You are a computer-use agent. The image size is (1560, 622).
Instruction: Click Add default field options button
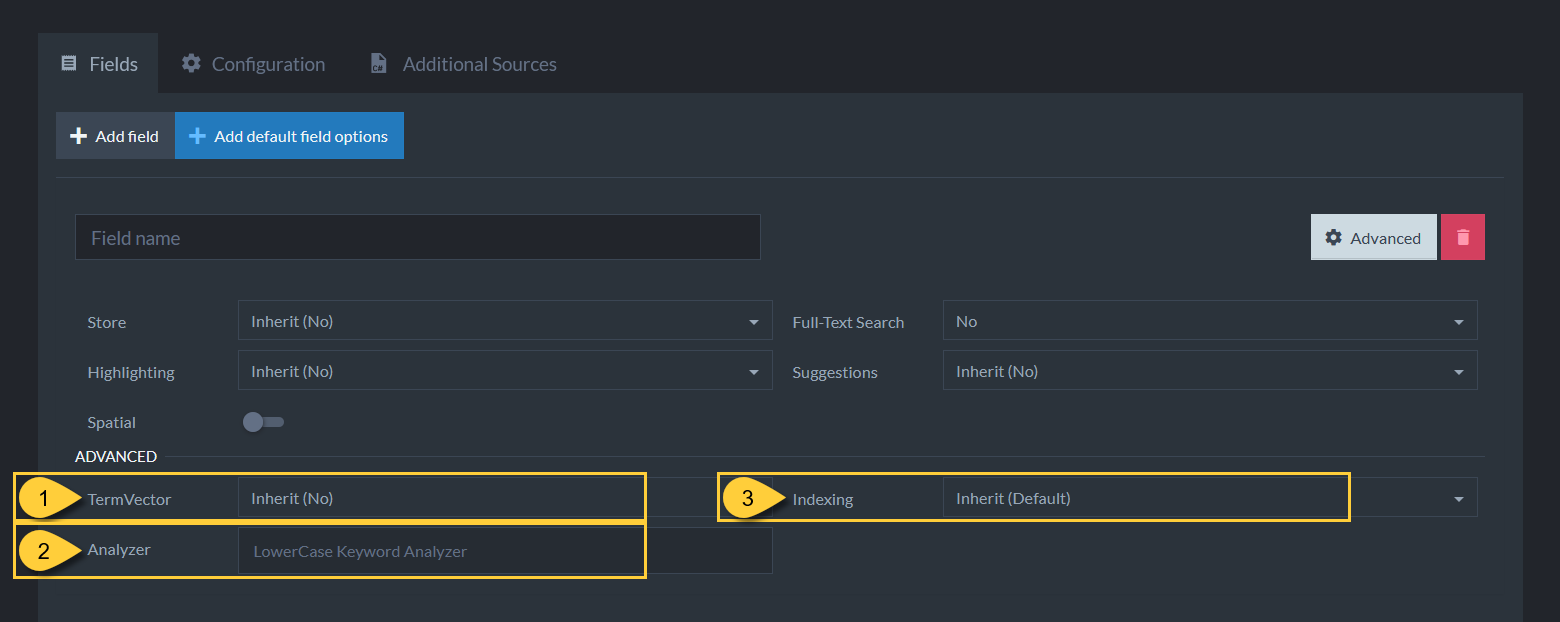coord(289,136)
